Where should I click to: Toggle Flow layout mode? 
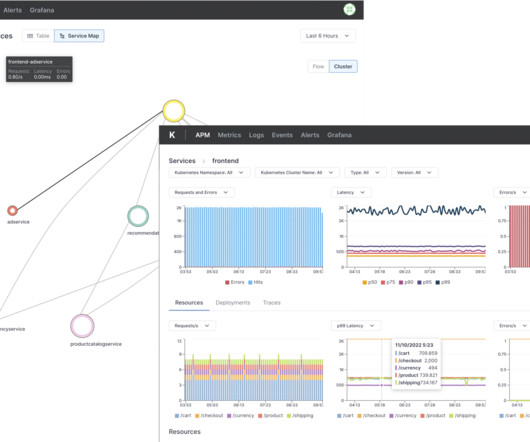coord(318,67)
